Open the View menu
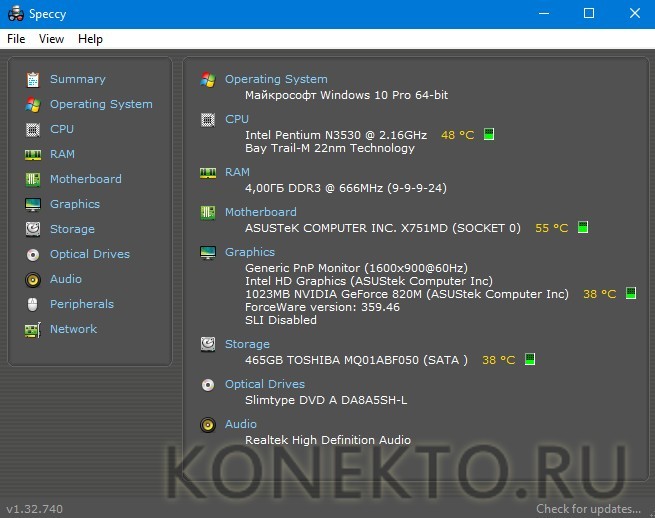 [x=51, y=39]
